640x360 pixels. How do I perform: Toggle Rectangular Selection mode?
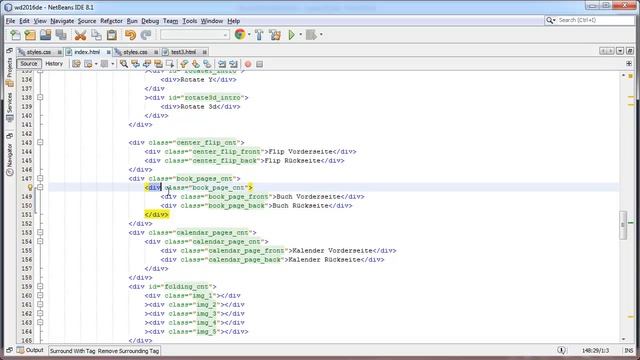tap(169, 64)
